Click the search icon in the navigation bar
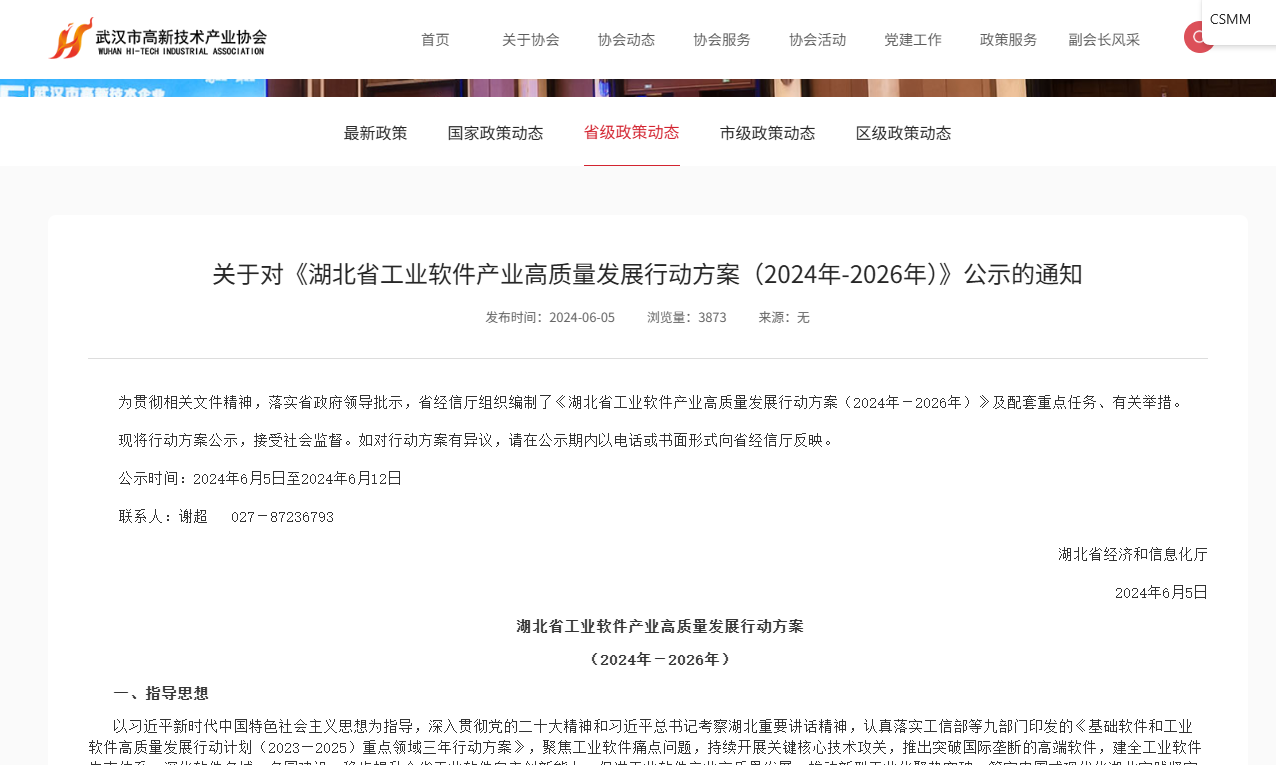The image size is (1276, 765). [1199, 36]
